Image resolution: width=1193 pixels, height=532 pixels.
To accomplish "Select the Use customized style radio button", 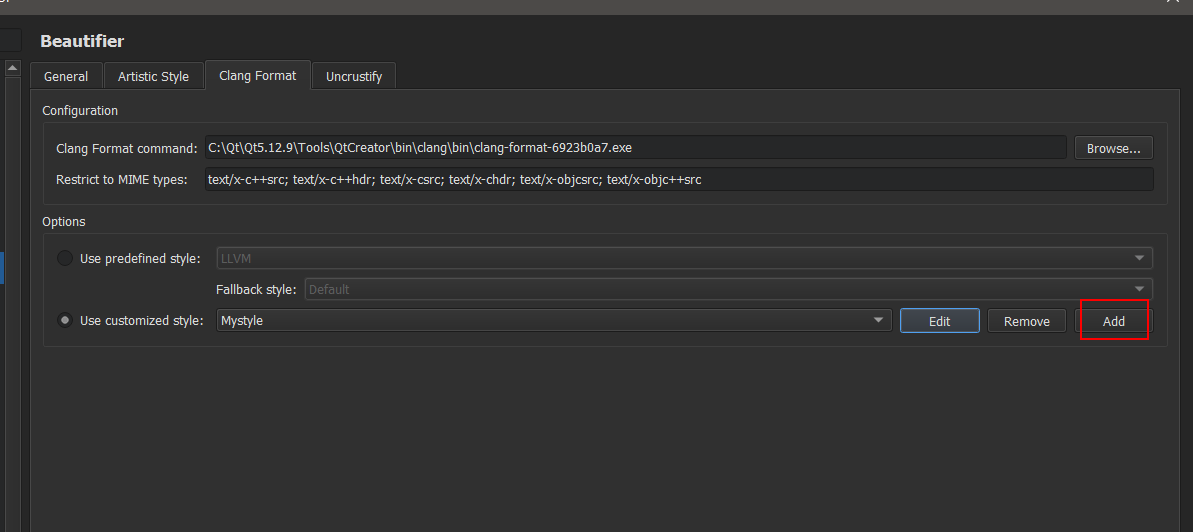I will pos(65,321).
